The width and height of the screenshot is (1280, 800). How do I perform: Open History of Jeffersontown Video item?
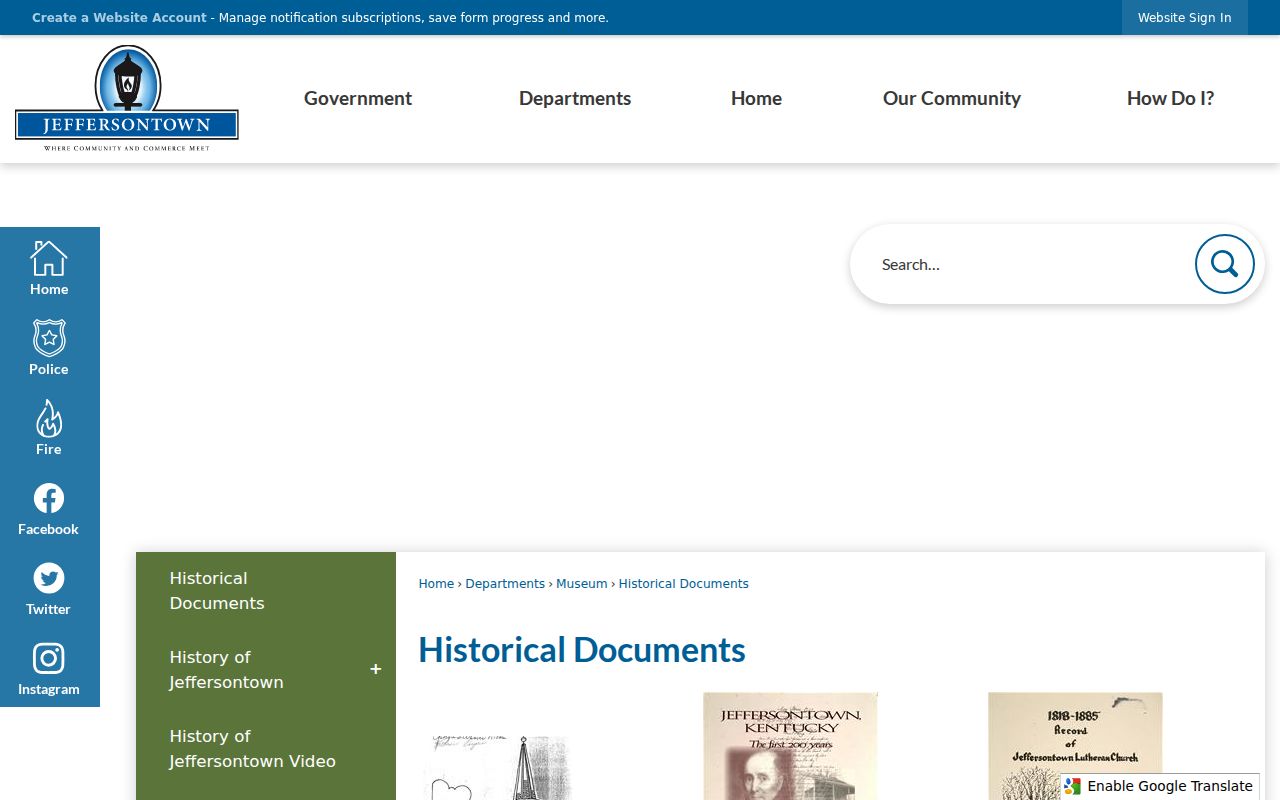(x=266, y=749)
